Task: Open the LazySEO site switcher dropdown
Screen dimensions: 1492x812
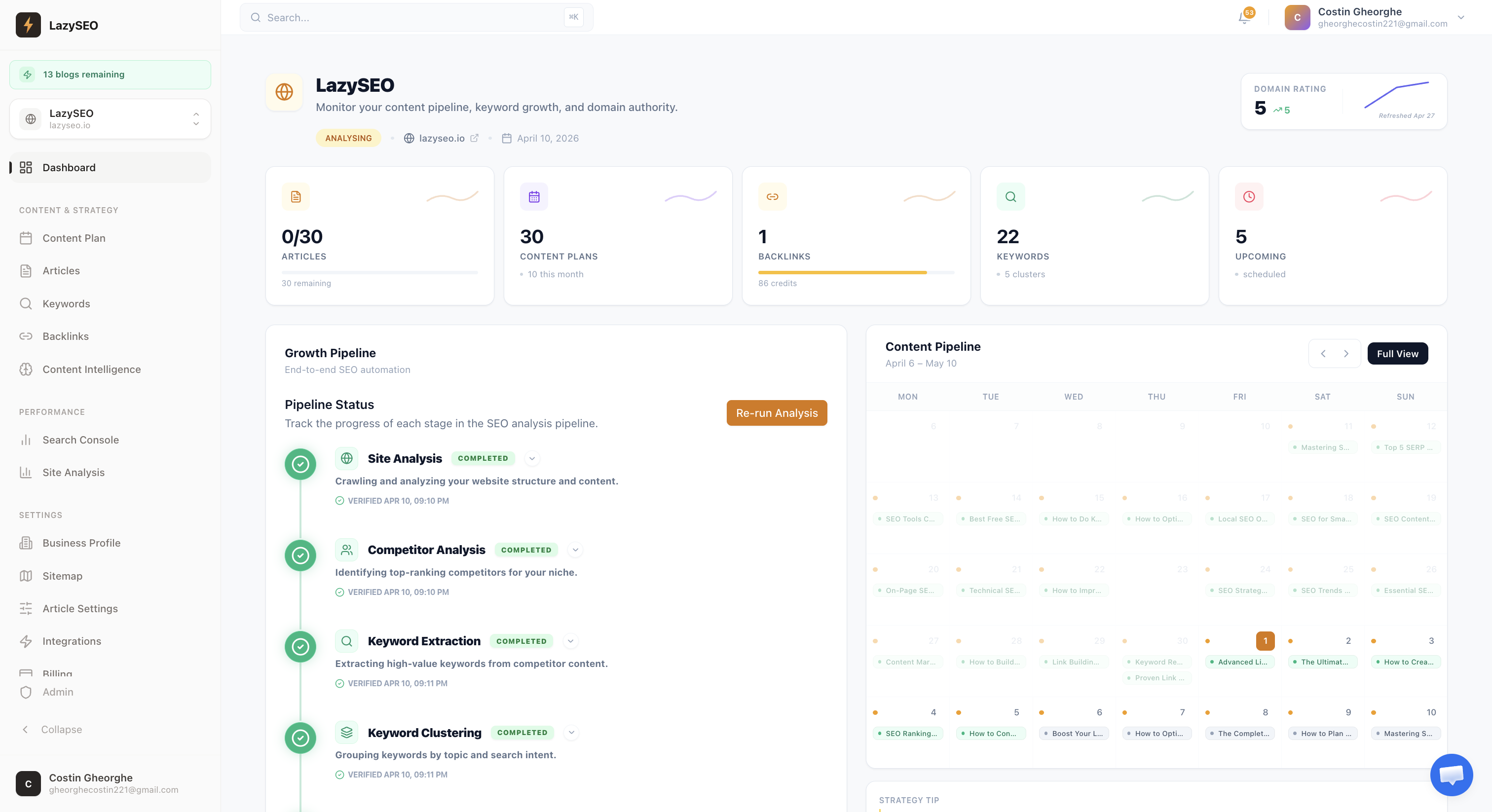Action: point(110,119)
